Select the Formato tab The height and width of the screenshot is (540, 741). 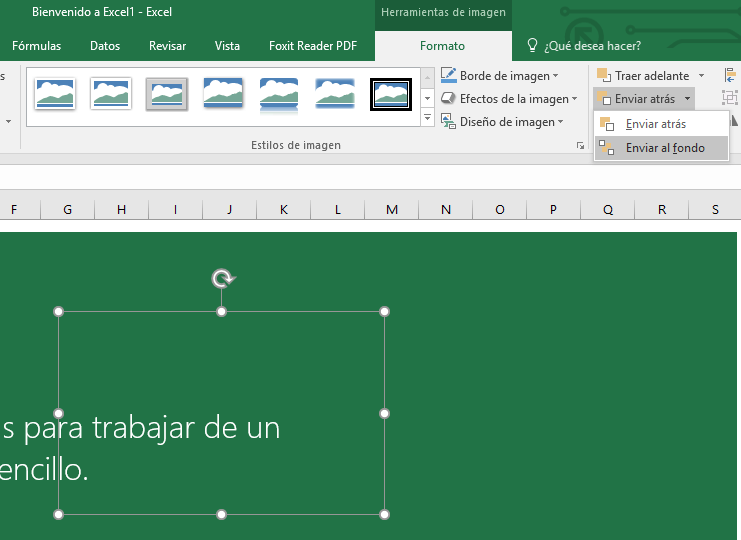pyautogui.click(x=442, y=46)
